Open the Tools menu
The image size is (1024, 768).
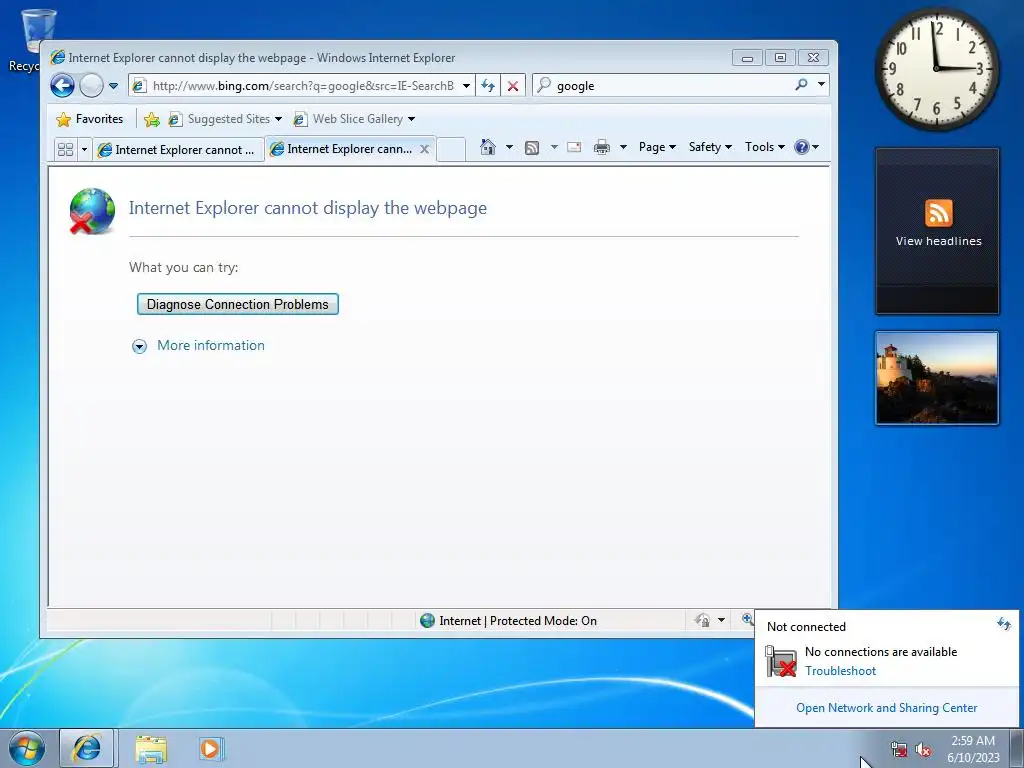765,147
